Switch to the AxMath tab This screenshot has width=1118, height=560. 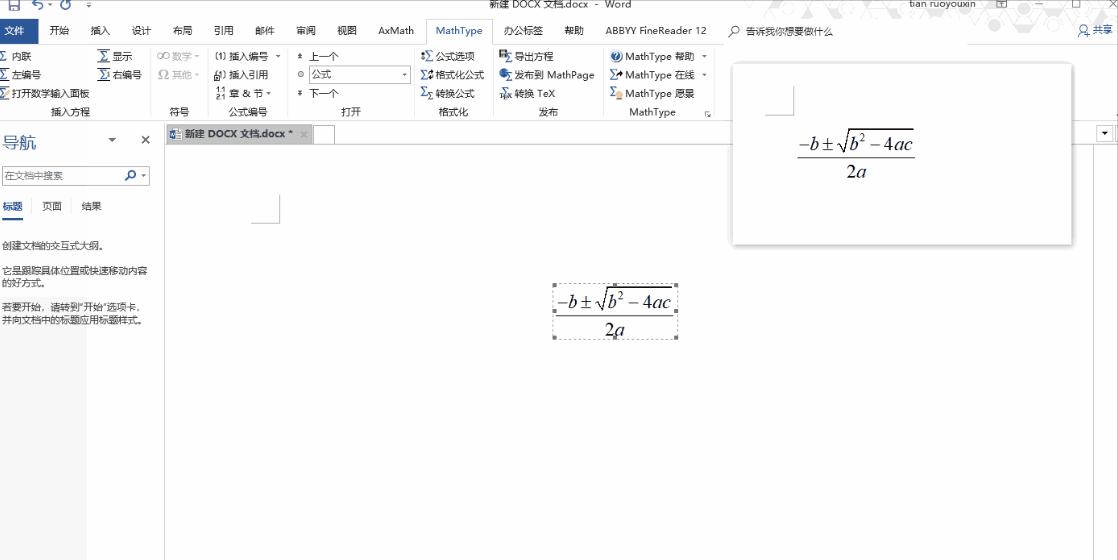(x=396, y=31)
